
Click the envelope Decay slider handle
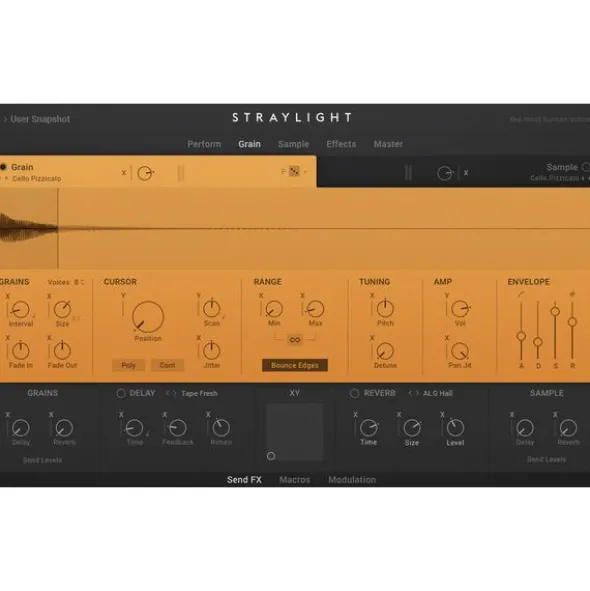click(538, 342)
